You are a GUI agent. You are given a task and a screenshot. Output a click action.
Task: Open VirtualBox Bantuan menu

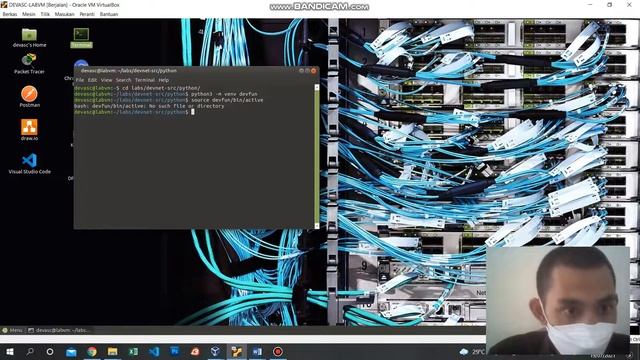pyautogui.click(x=109, y=14)
